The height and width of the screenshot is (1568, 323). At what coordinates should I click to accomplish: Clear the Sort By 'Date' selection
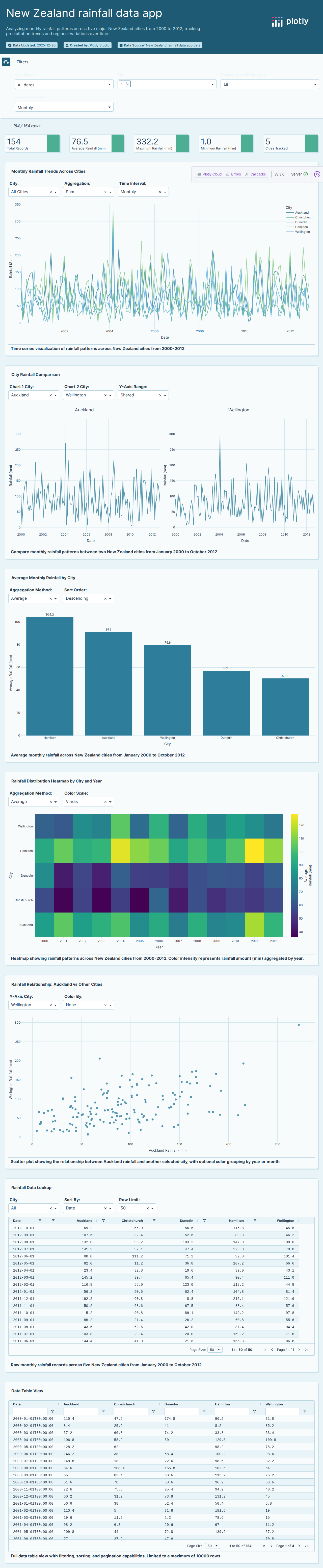coord(105,1209)
